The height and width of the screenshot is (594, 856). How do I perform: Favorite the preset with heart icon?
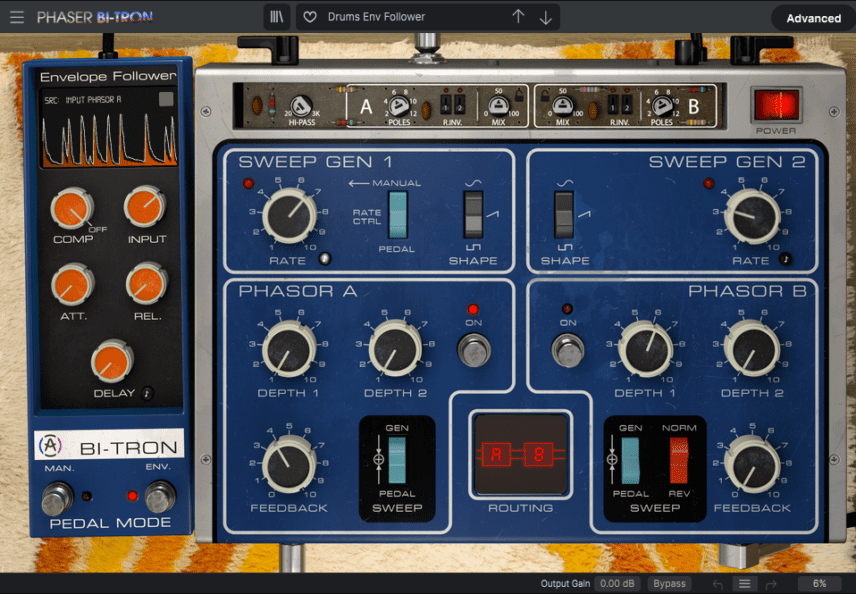310,17
